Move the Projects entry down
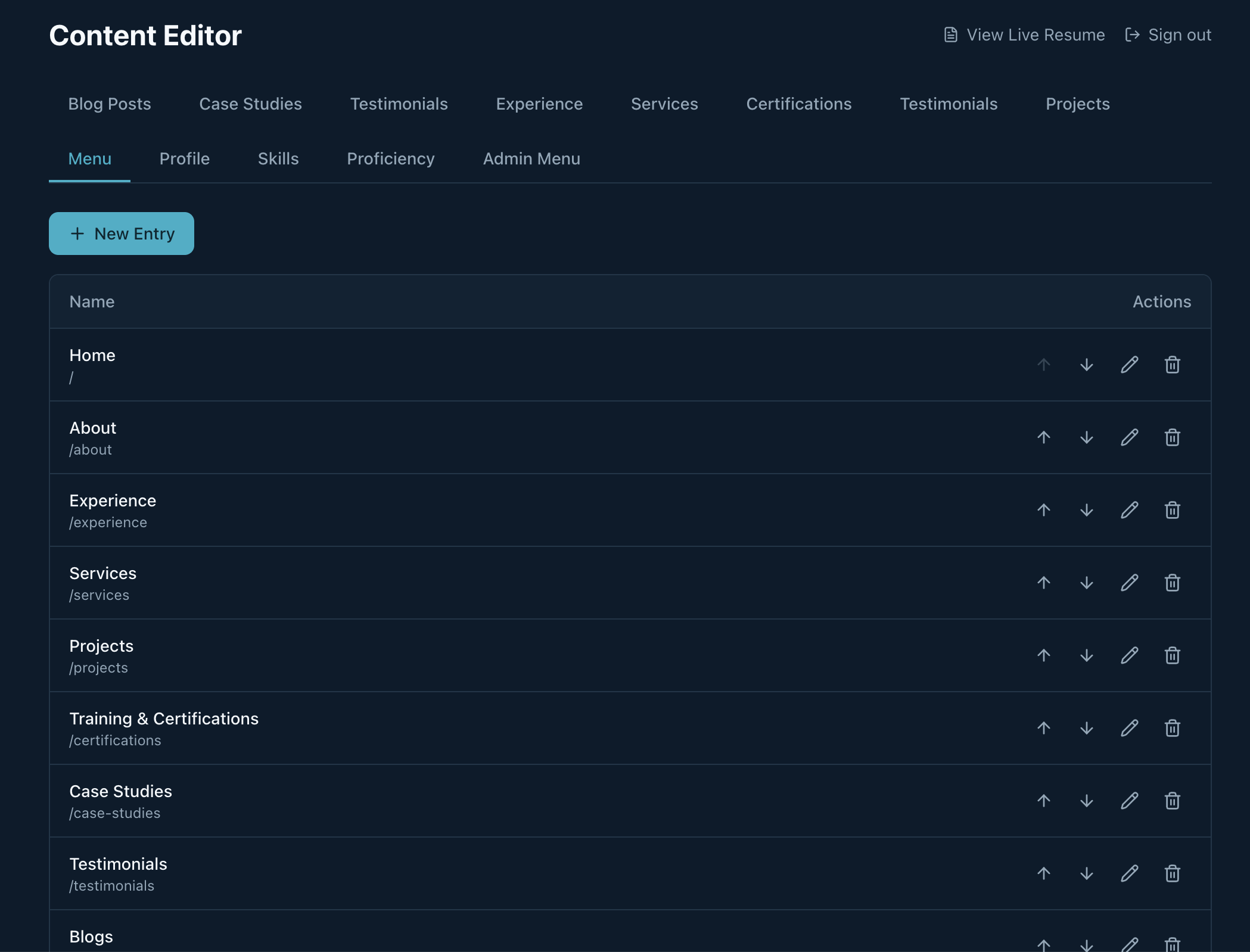1250x952 pixels. 1087,655
